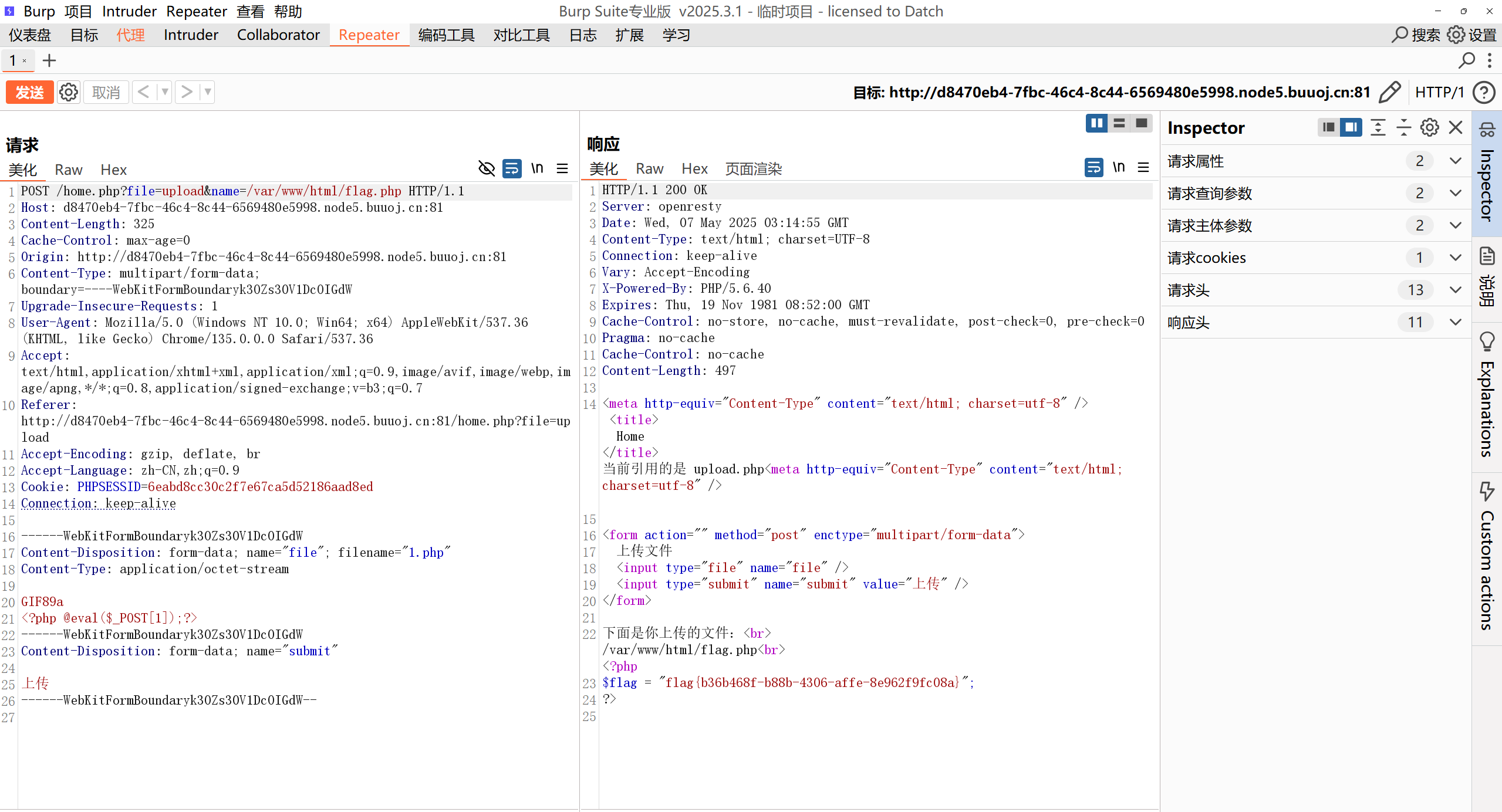
Task: Add a new Repeater tab with plus
Action: coord(49,60)
